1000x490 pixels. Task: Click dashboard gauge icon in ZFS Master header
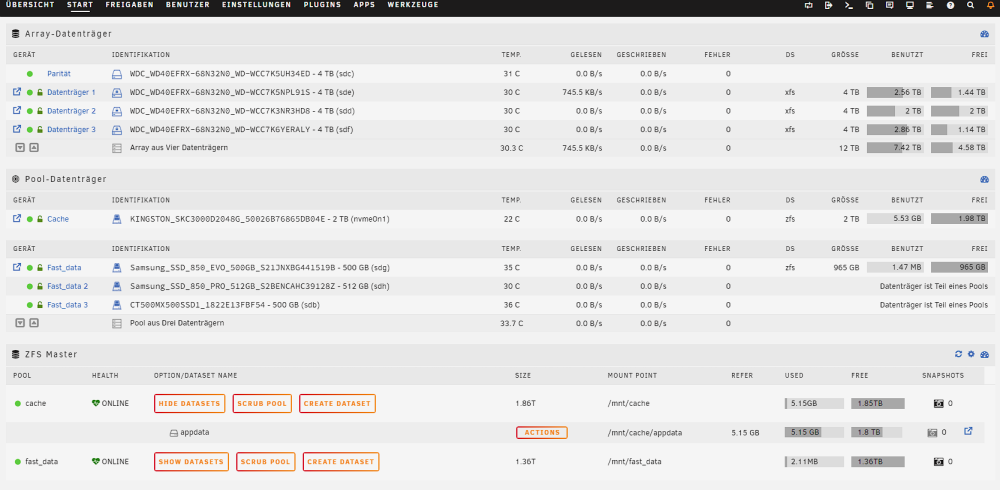tap(984, 354)
